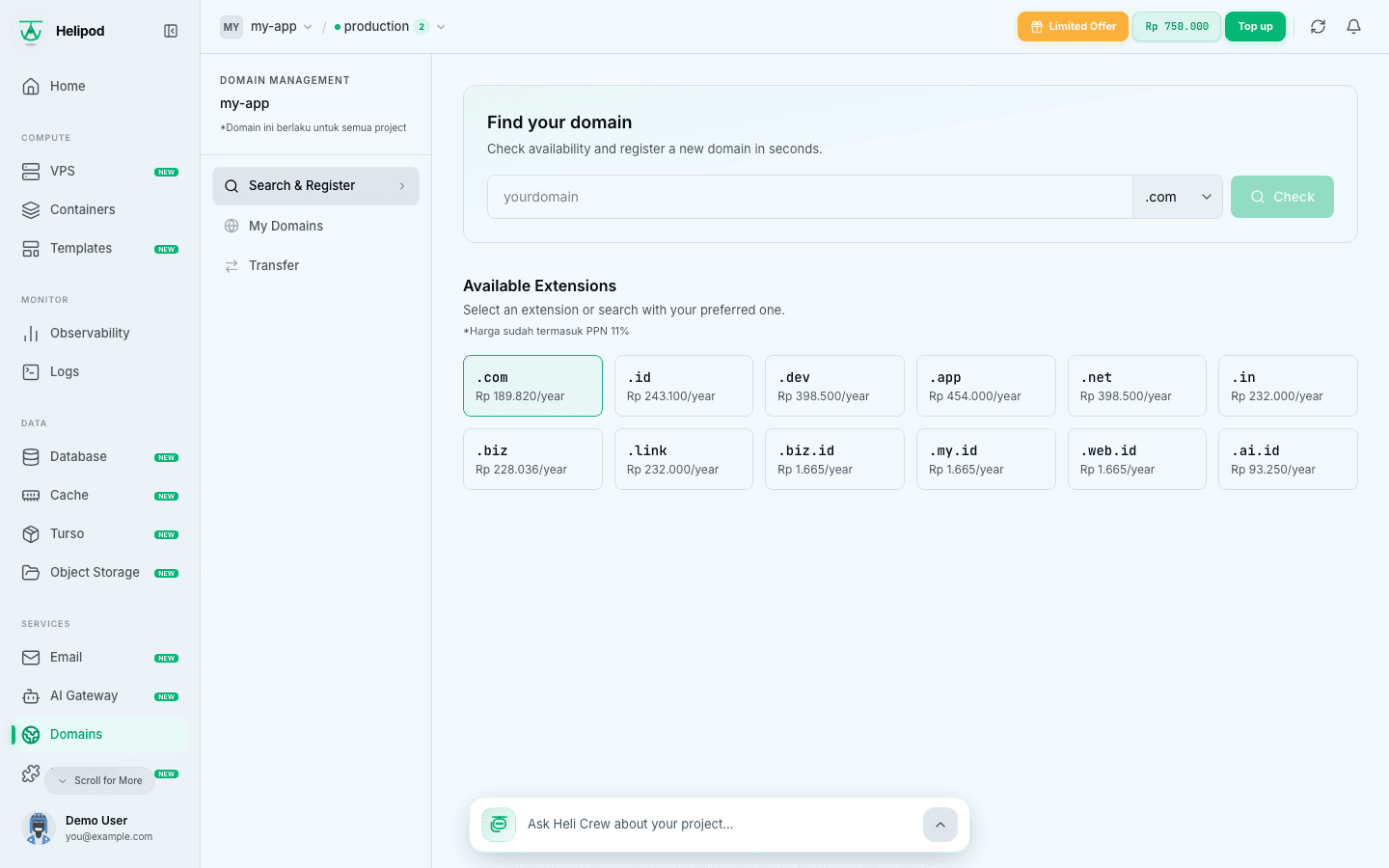Click the Top up button

(1255, 27)
